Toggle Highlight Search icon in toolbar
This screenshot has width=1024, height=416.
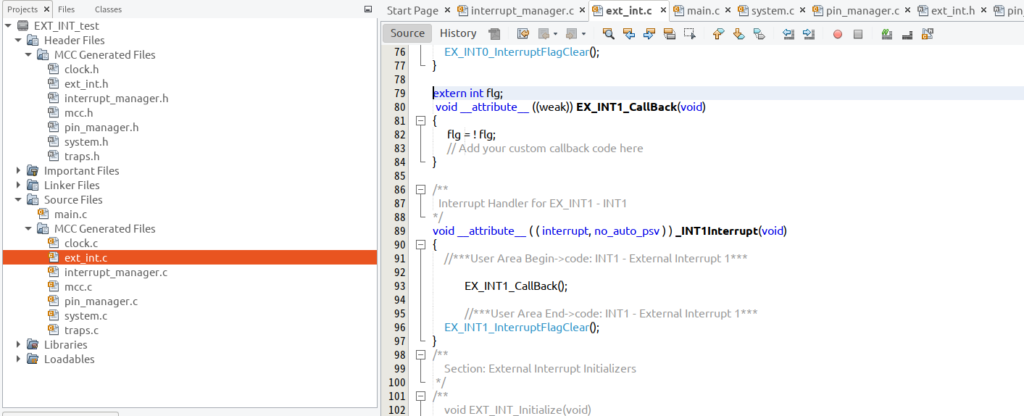[669, 33]
